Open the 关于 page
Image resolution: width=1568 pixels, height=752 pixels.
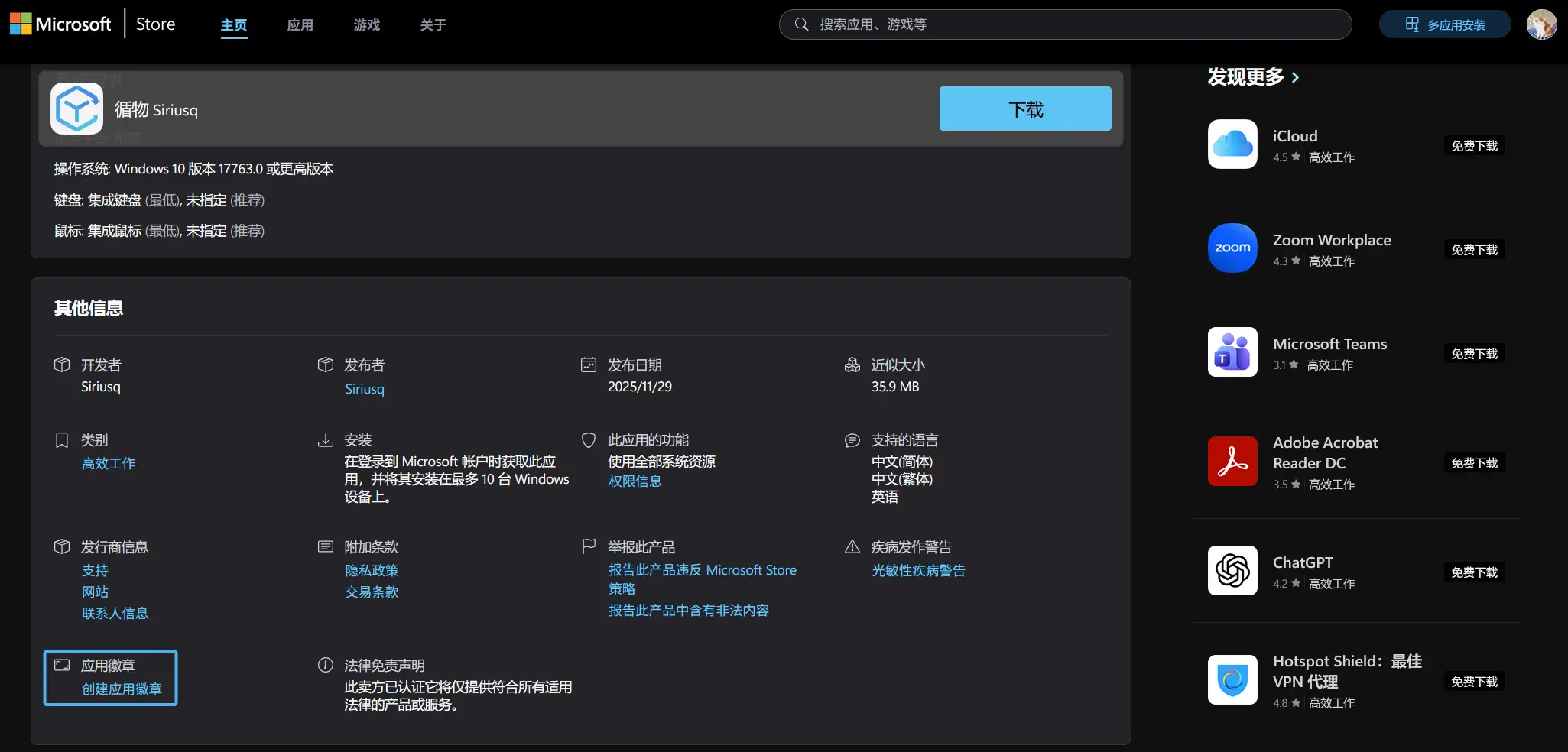click(433, 24)
